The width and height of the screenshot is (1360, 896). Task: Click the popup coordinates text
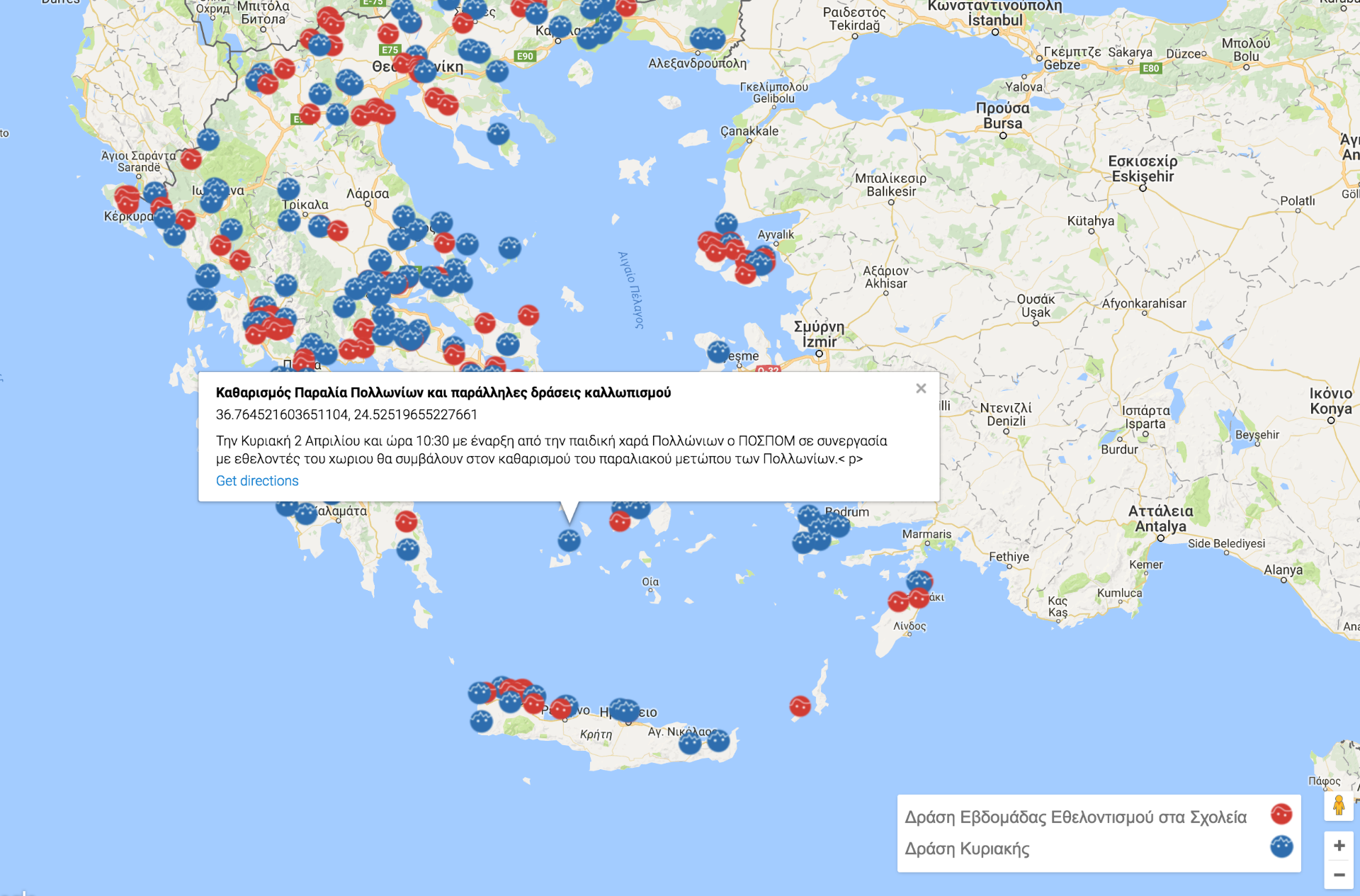point(346,414)
